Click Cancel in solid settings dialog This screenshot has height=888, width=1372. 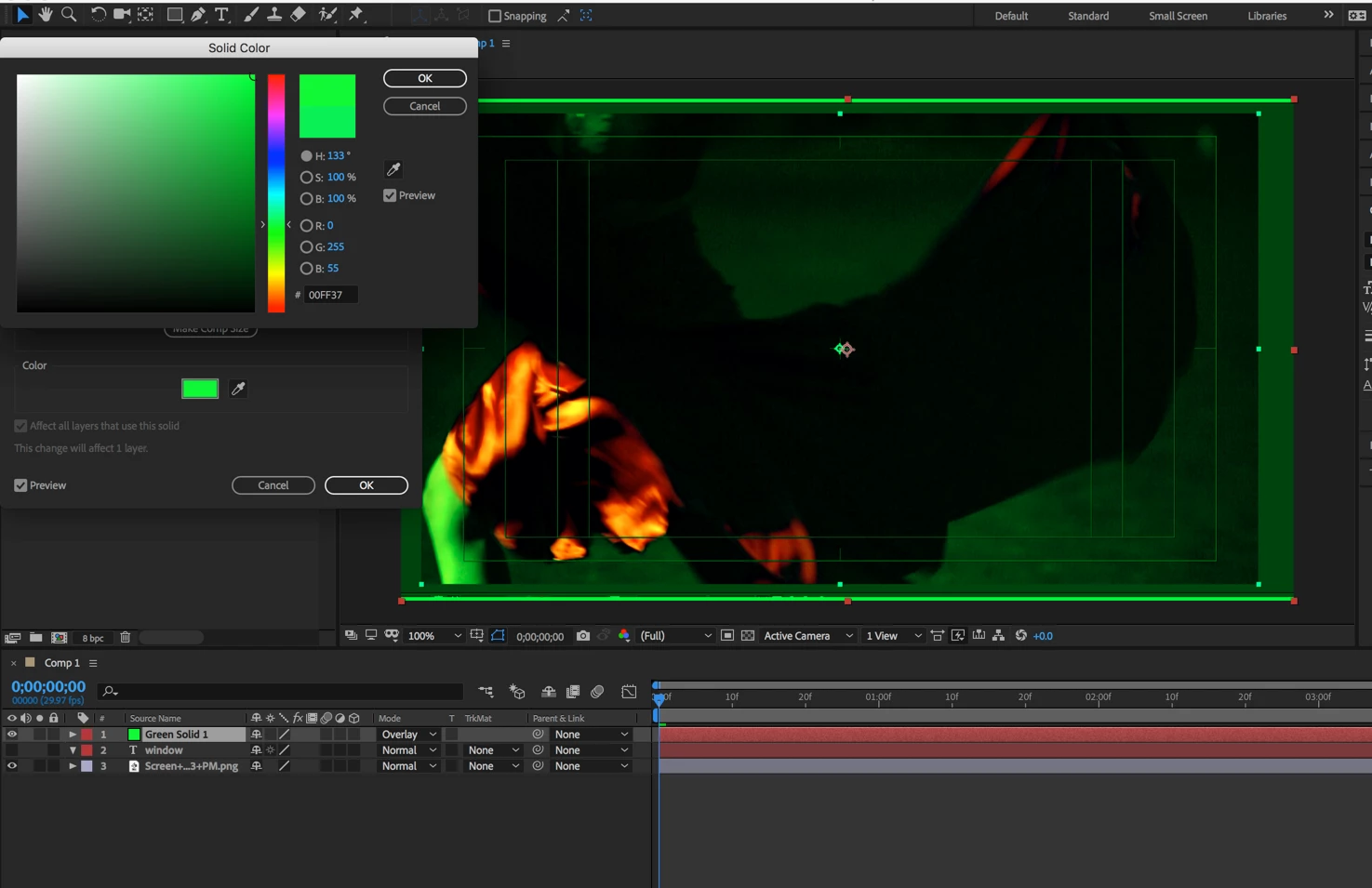pyautogui.click(x=273, y=485)
